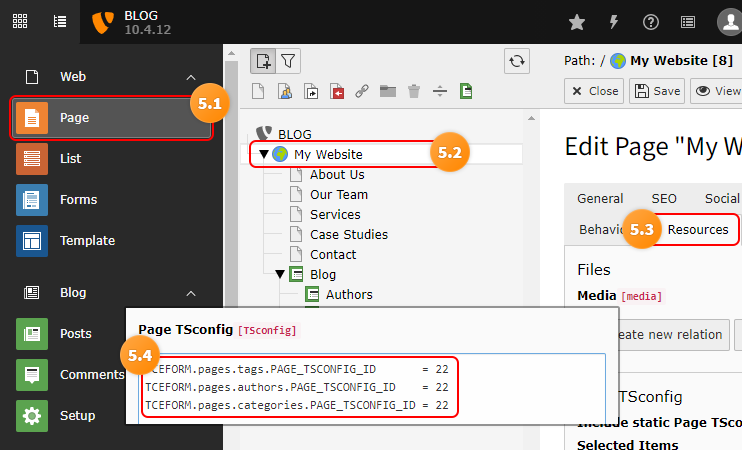The width and height of the screenshot is (742, 450).
Task: Open the application modules grid icon
Action: point(20,21)
